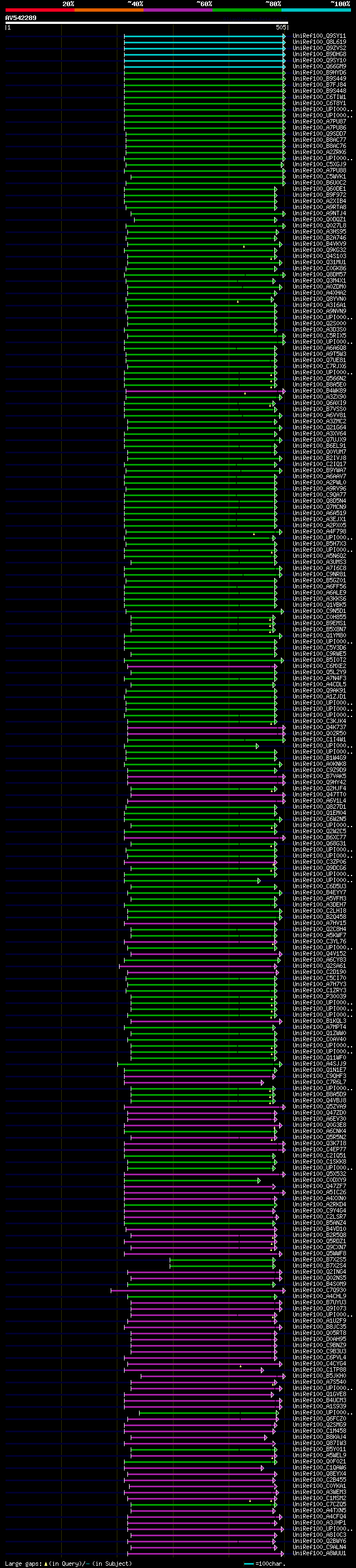Select the UniRef100_B9F972 label
This screenshot has height=1568, width=356.
319,195
